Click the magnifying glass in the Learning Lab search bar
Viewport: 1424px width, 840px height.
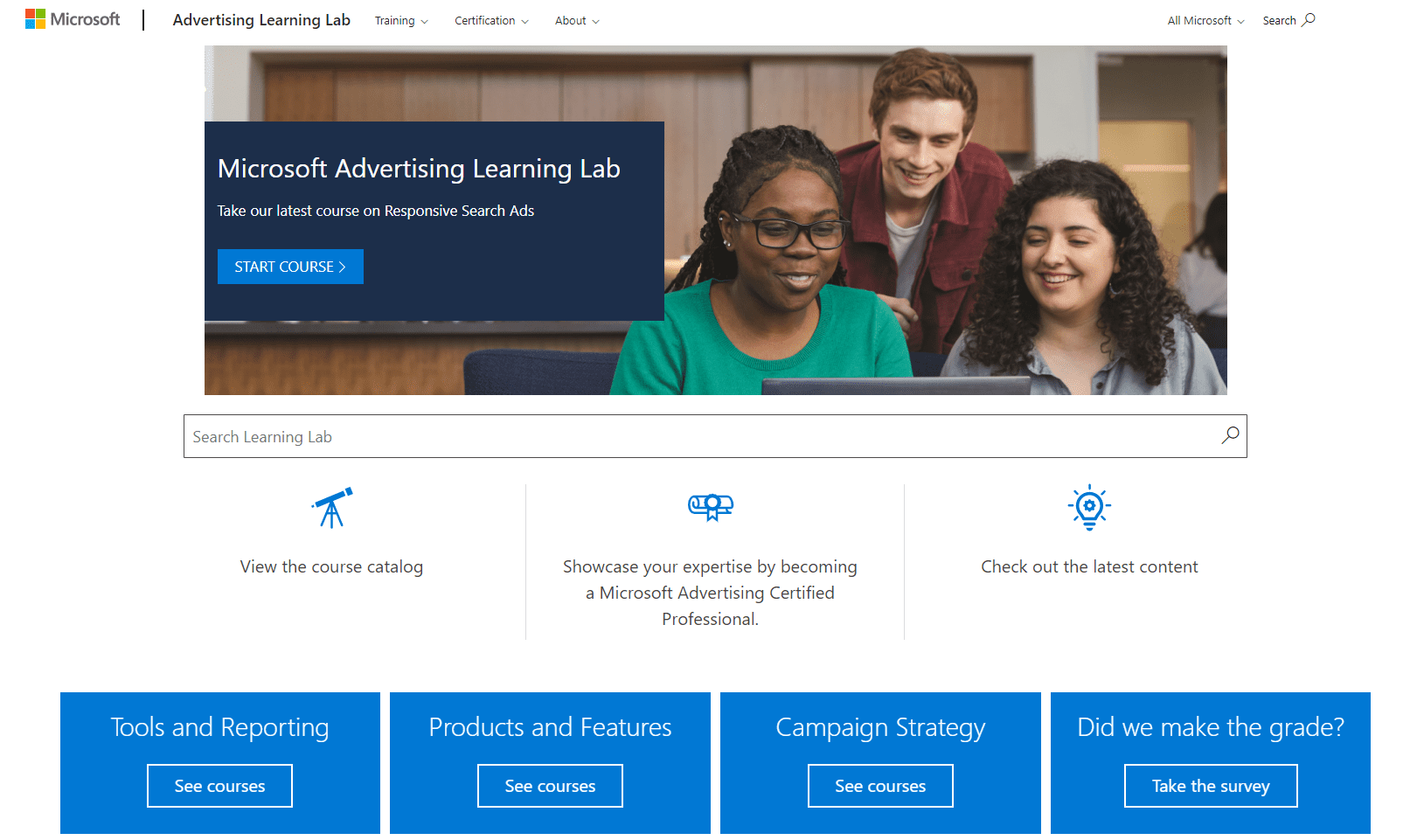coord(1230,435)
